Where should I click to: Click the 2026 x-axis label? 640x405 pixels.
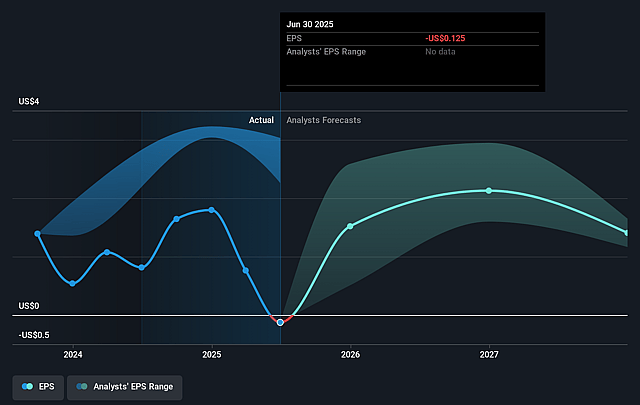[x=350, y=355]
